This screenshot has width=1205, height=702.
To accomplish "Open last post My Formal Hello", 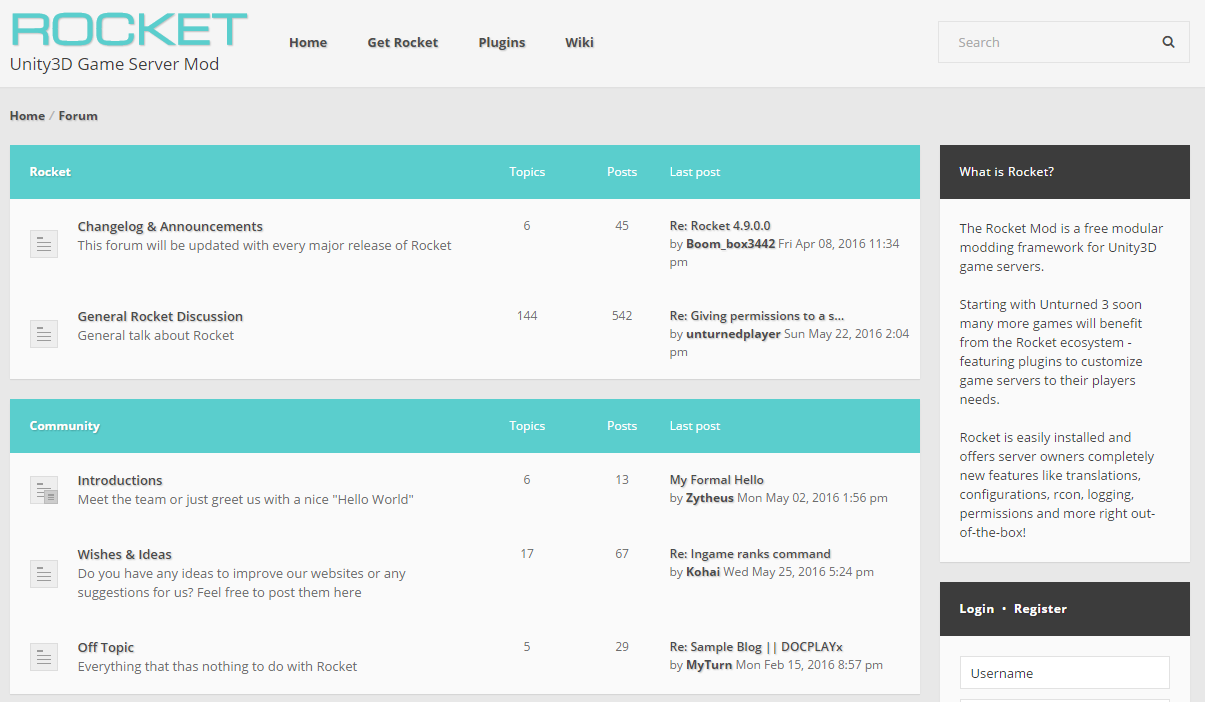I will pyautogui.click(x=717, y=480).
